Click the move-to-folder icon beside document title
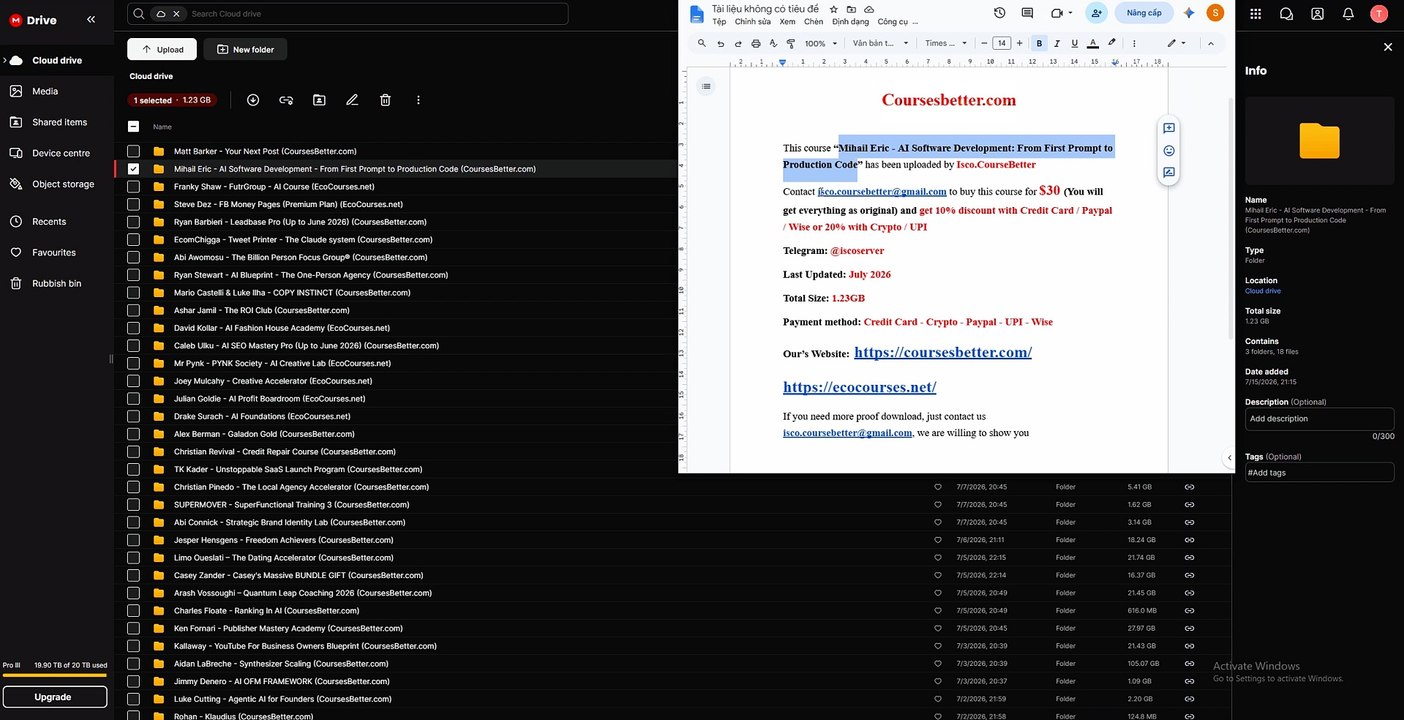The width and height of the screenshot is (1404, 720). pyautogui.click(x=851, y=9)
